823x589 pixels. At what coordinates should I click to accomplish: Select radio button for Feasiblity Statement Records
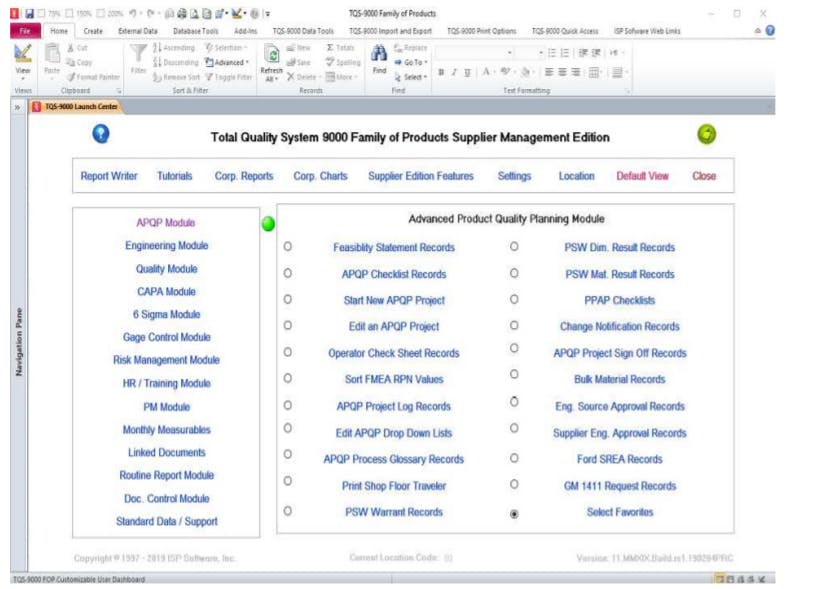click(x=288, y=246)
